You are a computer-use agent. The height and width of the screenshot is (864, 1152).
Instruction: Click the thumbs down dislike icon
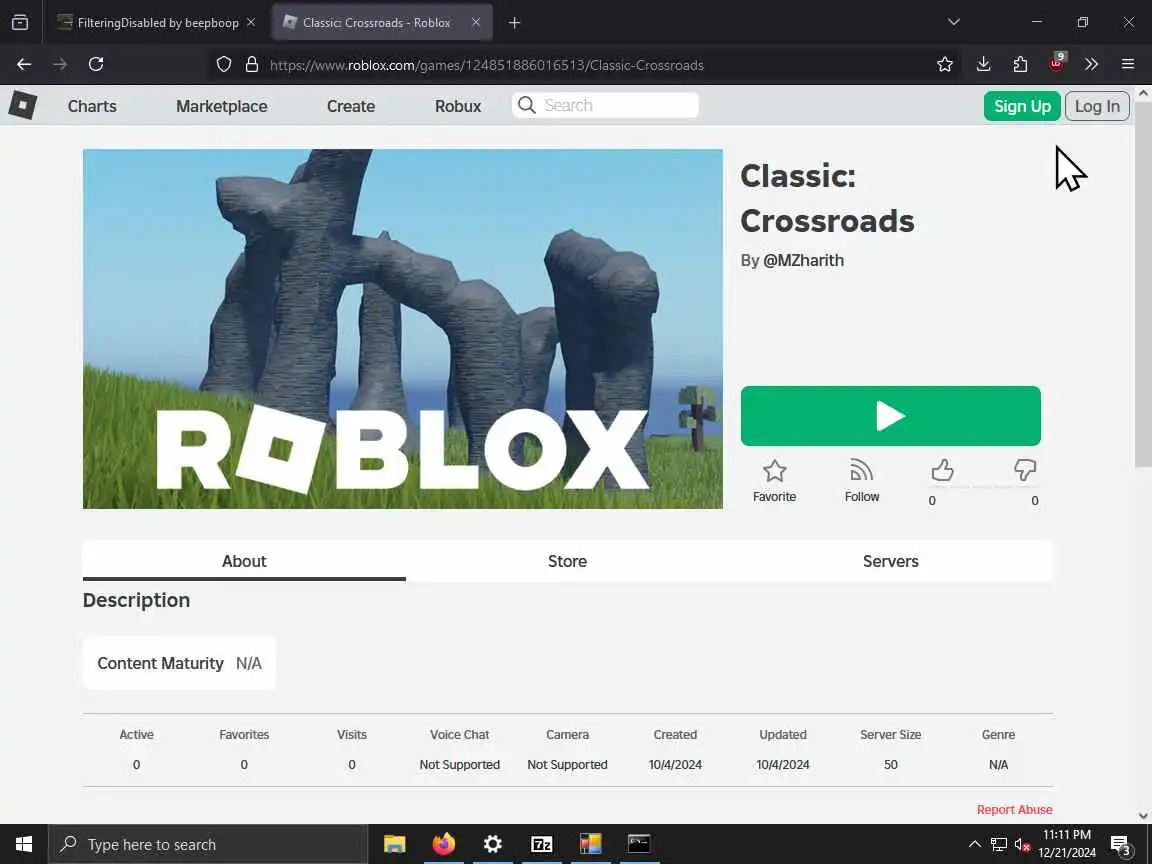pos(1024,470)
